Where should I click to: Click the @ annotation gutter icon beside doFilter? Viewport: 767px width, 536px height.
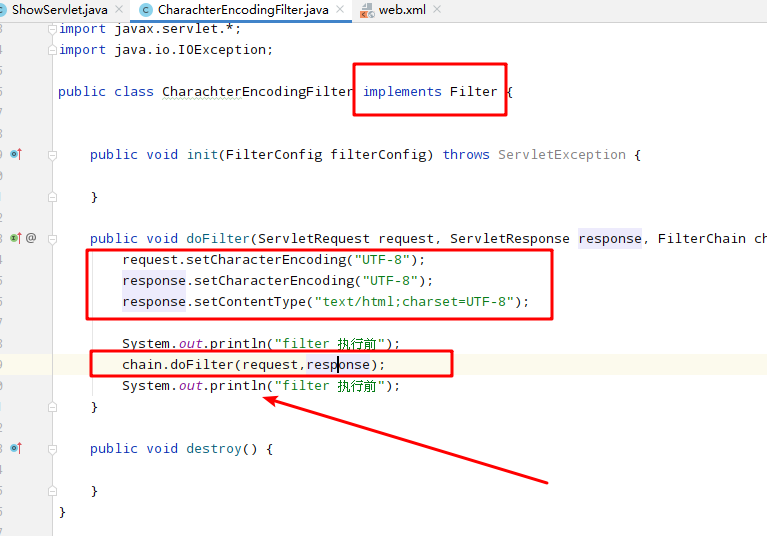tap(31, 238)
